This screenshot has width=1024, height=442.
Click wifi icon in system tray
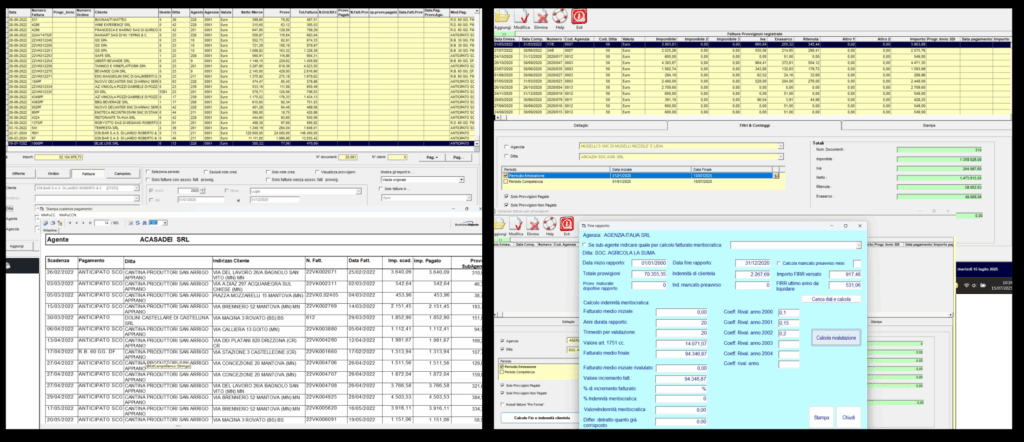click(x=967, y=285)
